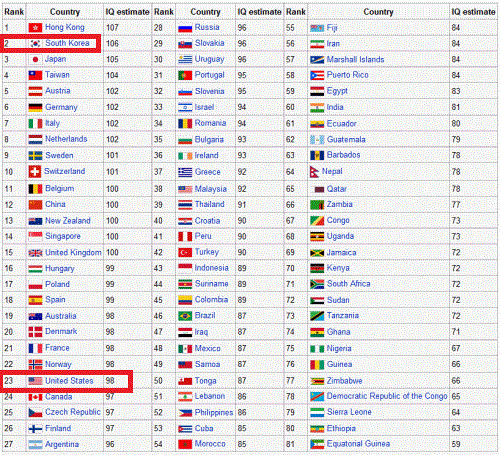Viewport: 500px width, 455px height.
Task: Open the Japan country link
Action: click(x=55, y=59)
